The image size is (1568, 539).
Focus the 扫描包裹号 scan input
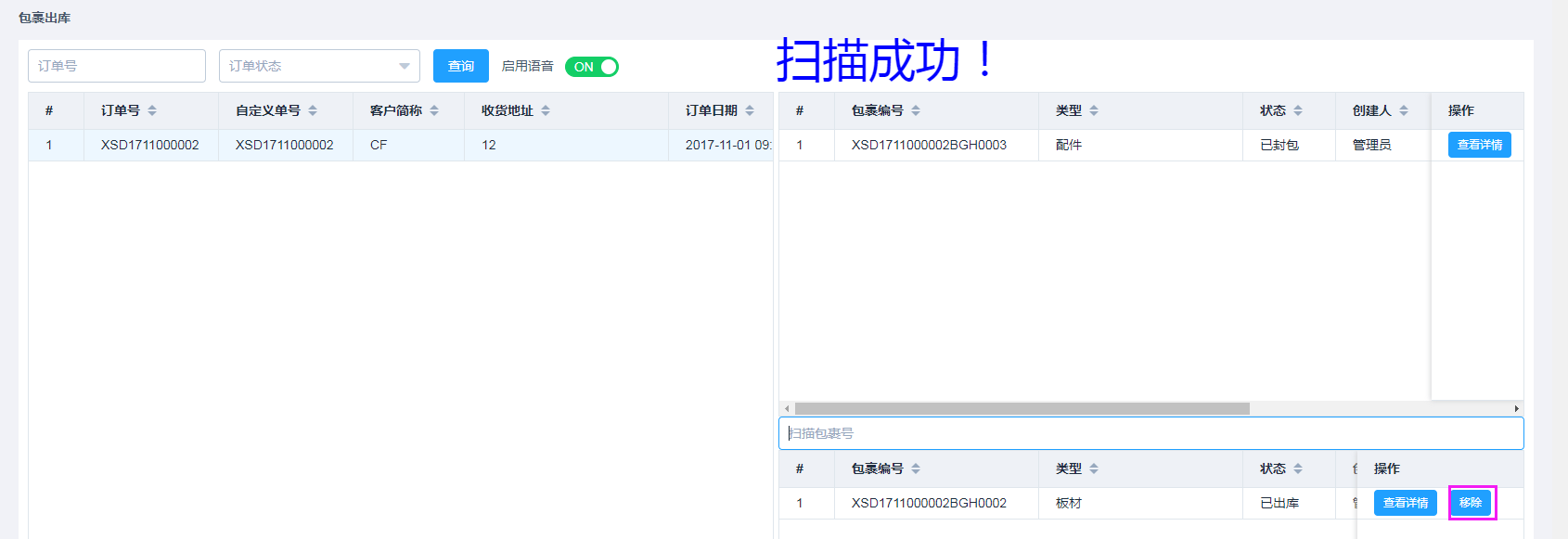pos(1150,433)
